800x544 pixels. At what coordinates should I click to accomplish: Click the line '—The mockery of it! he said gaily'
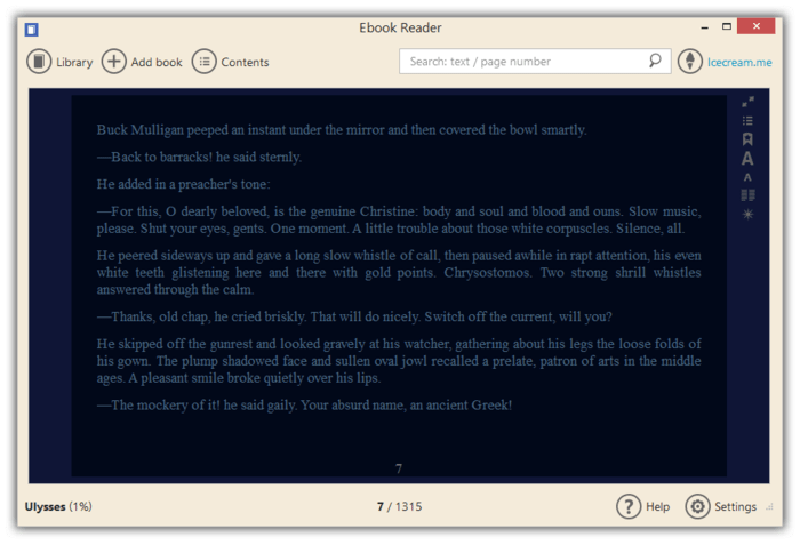pos(304,405)
